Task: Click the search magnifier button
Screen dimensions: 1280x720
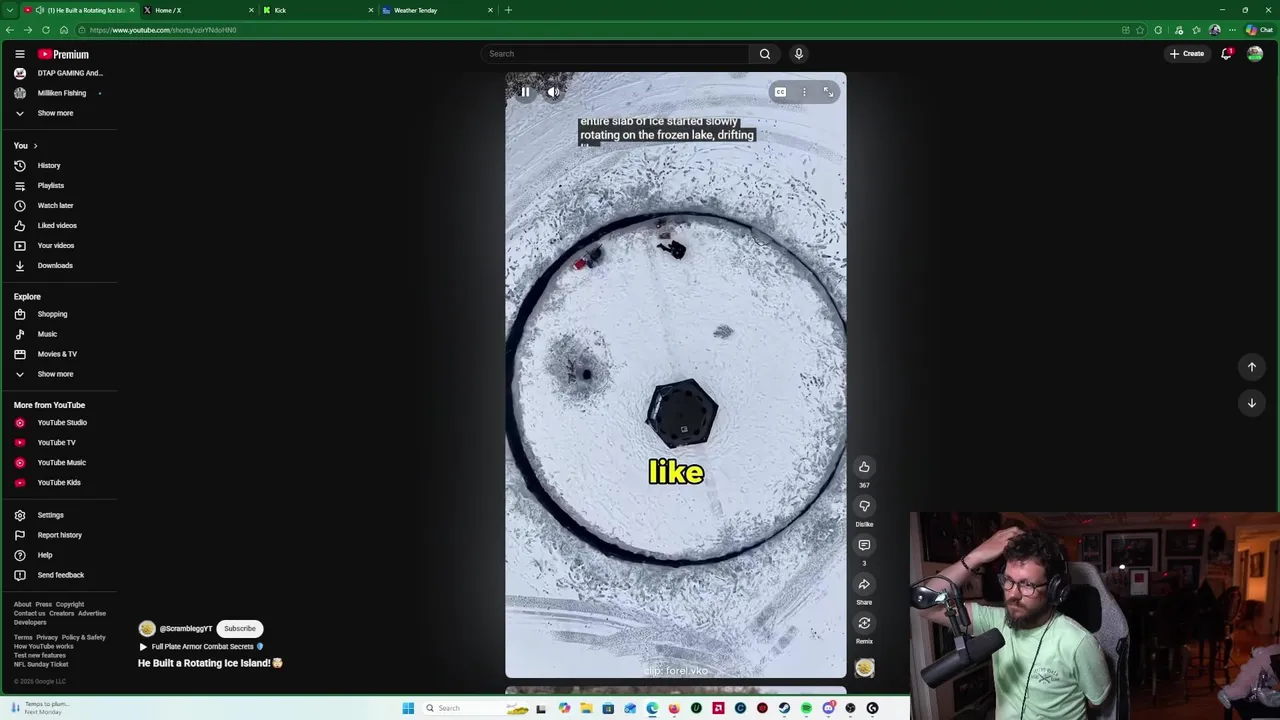Action: (764, 54)
